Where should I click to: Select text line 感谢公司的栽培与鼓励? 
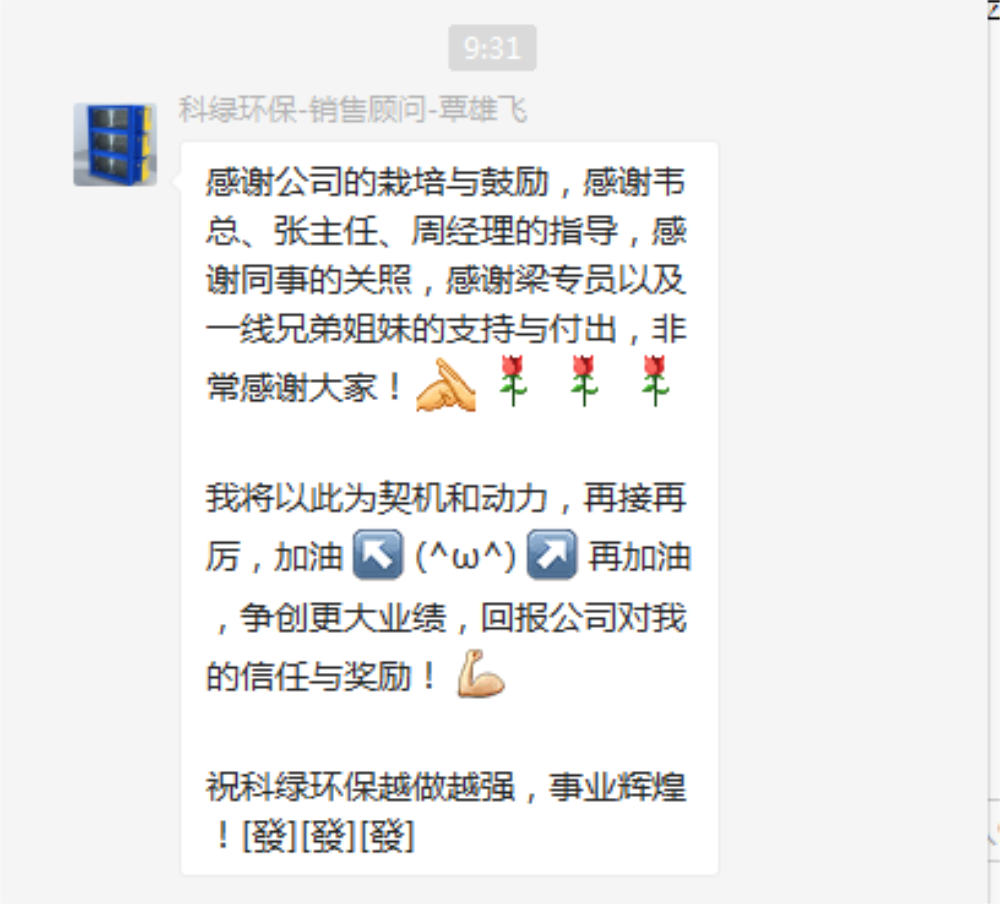click(377, 182)
